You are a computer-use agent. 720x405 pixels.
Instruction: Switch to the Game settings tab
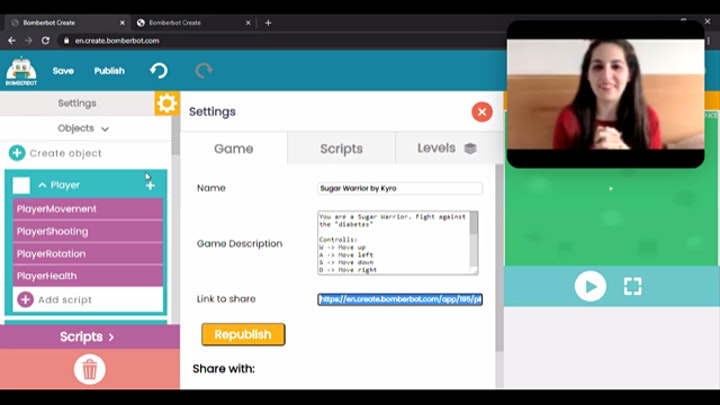234,148
